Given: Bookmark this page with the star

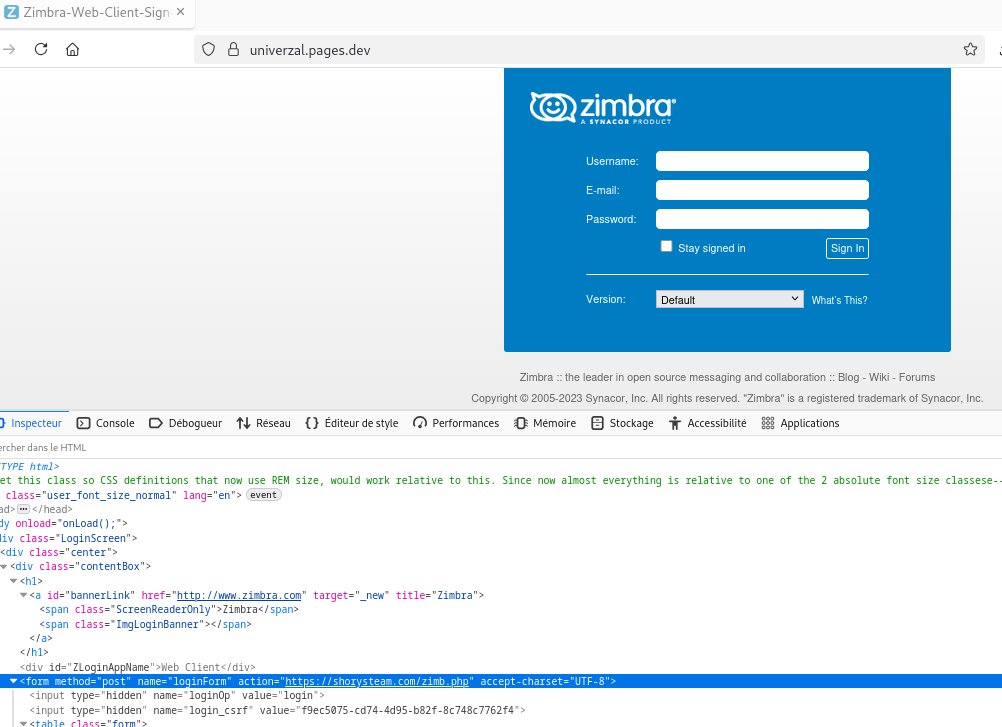Looking at the screenshot, I should click(x=970, y=49).
